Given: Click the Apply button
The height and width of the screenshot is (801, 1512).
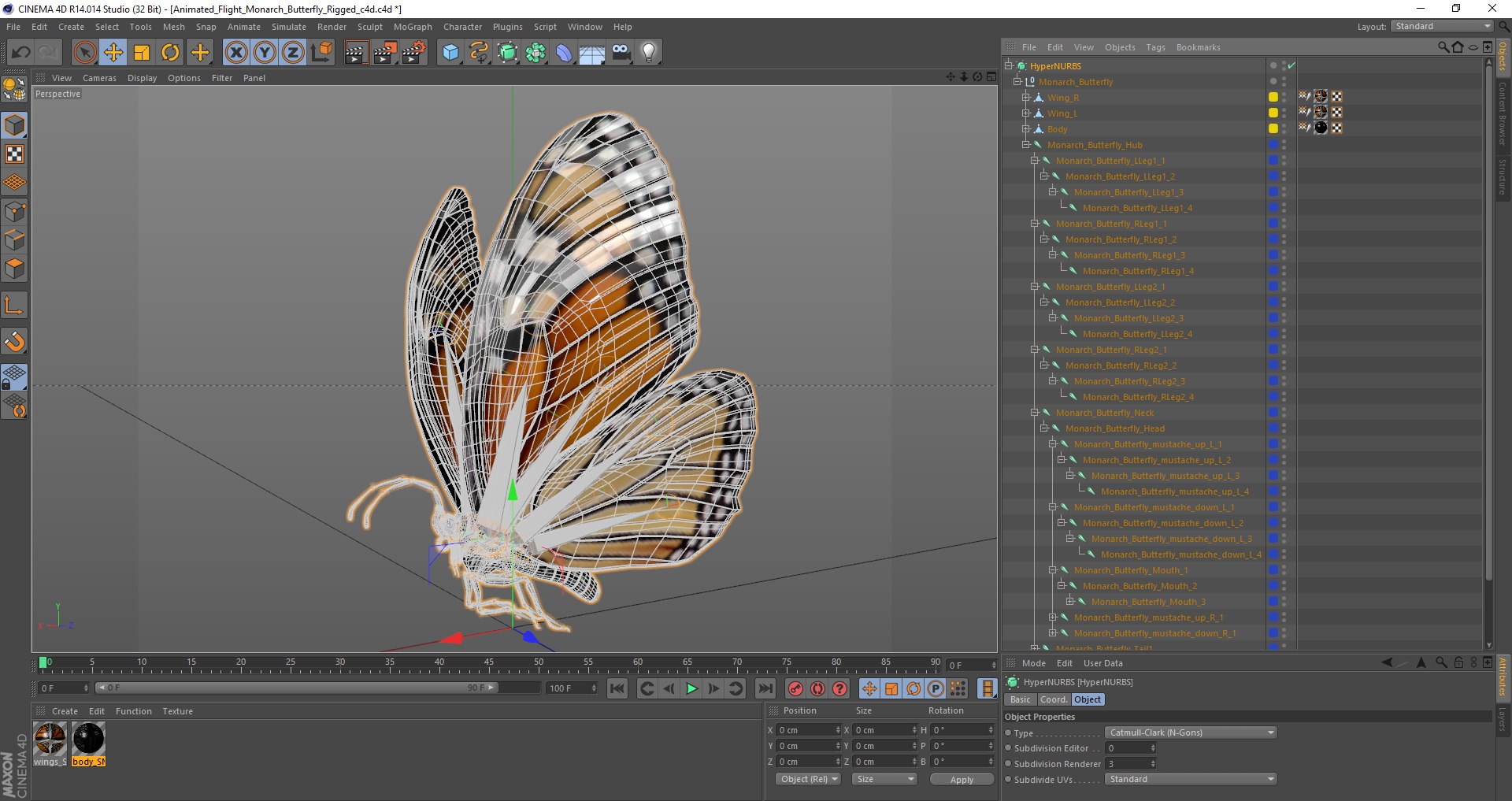Looking at the screenshot, I should pos(962,779).
